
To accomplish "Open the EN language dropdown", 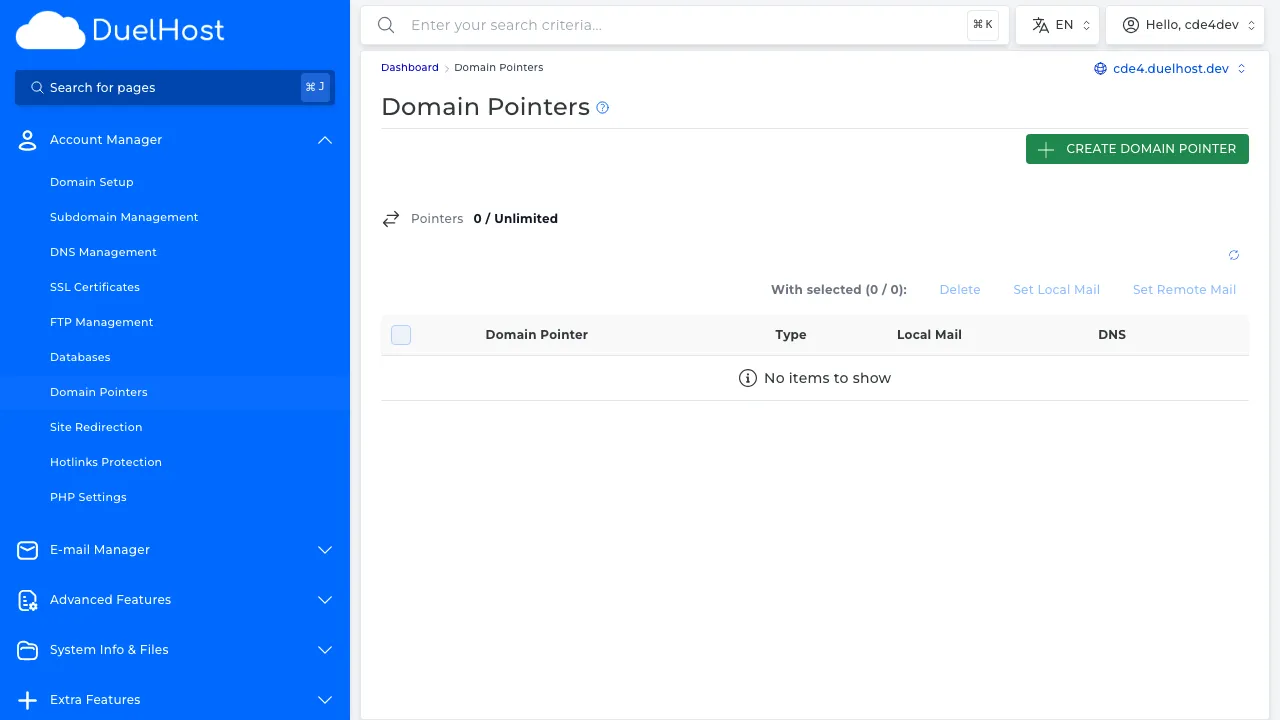I will 1057,24.
